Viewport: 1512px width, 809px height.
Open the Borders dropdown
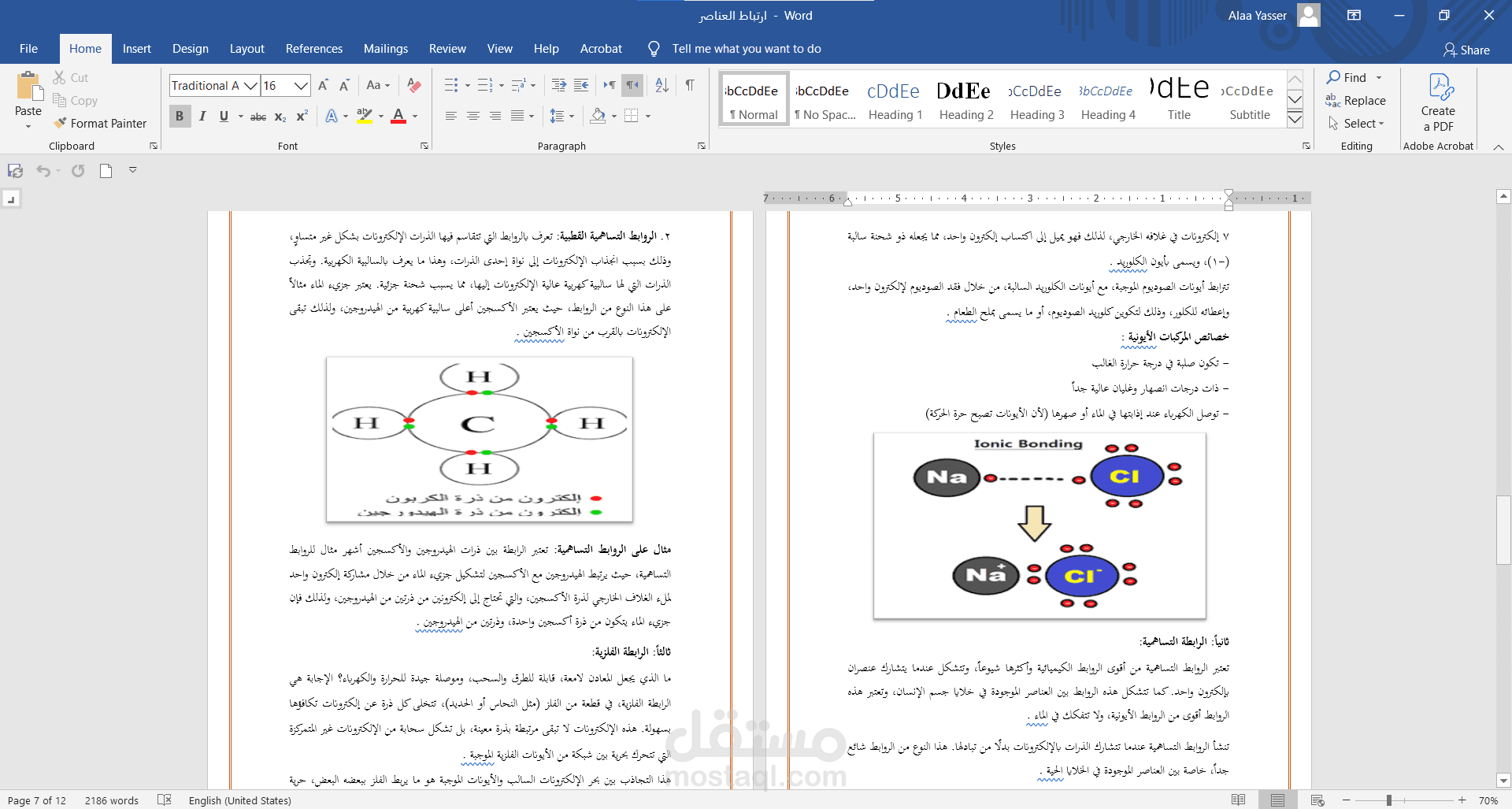(648, 117)
